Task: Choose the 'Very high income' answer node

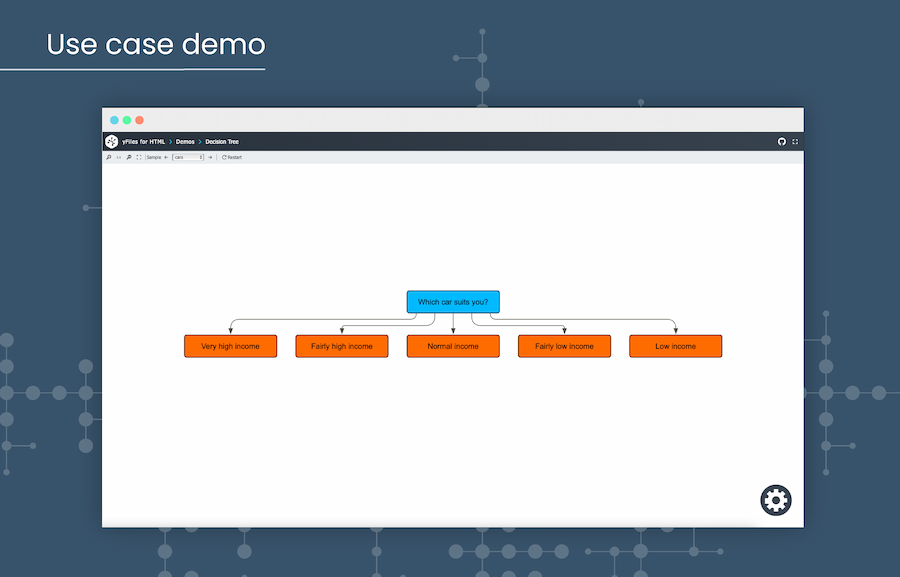Action: [230, 346]
